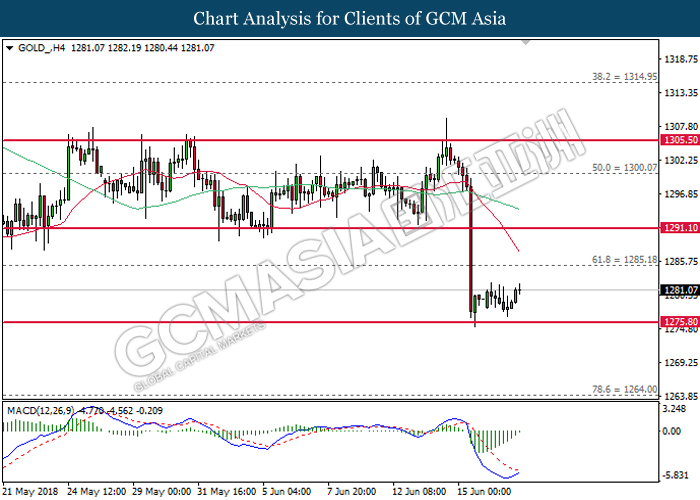Click the 38.2 = 1314.95 Fibonacci label
This screenshot has width=700, height=500.
coord(625,77)
